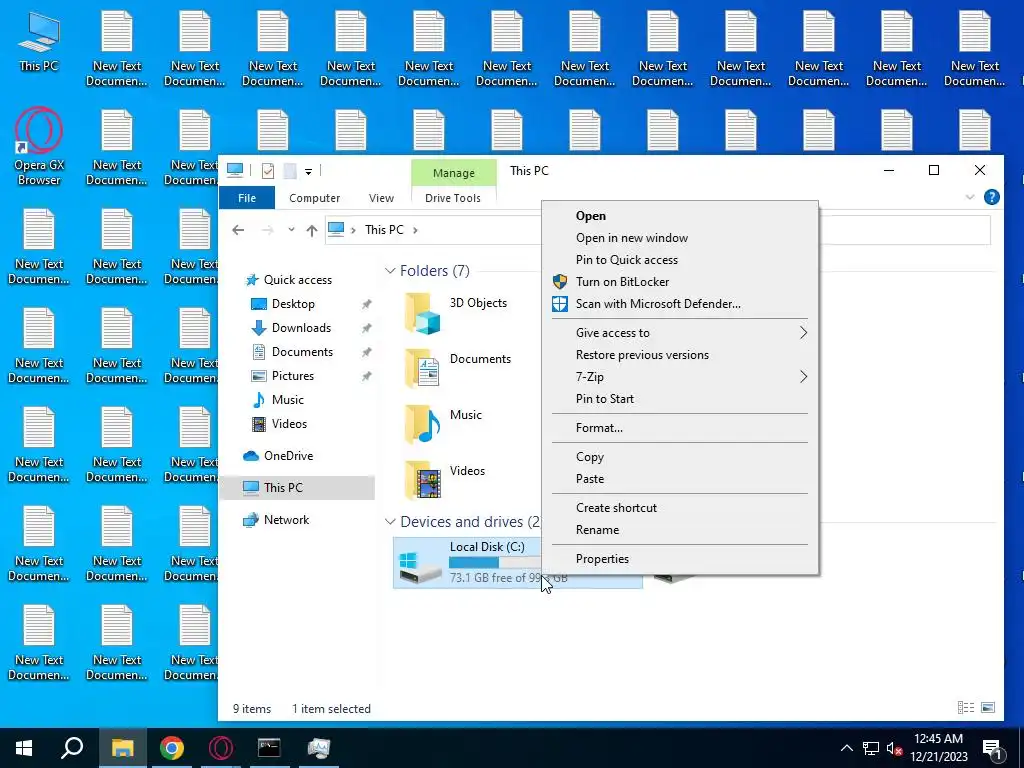Open the notification center icon
This screenshot has height=768, width=1024.
tap(993, 749)
